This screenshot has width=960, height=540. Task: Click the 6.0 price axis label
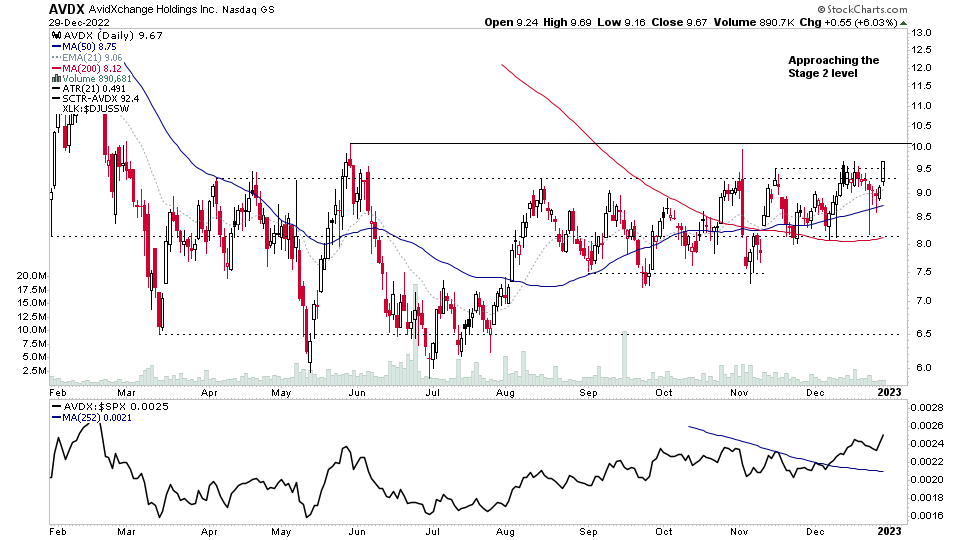click(x=923, y=368)
